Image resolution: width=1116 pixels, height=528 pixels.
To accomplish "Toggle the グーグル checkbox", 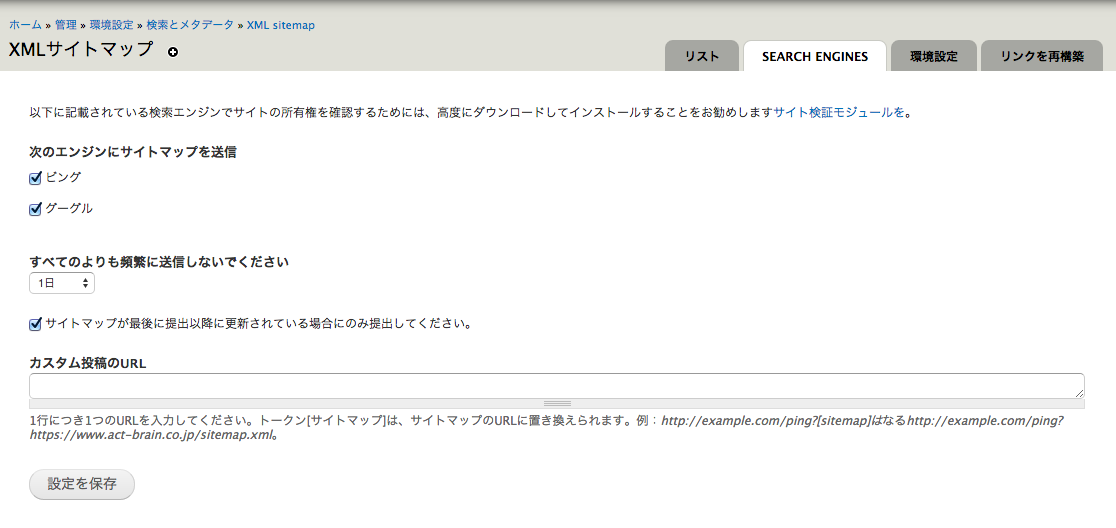I will 36,209.
